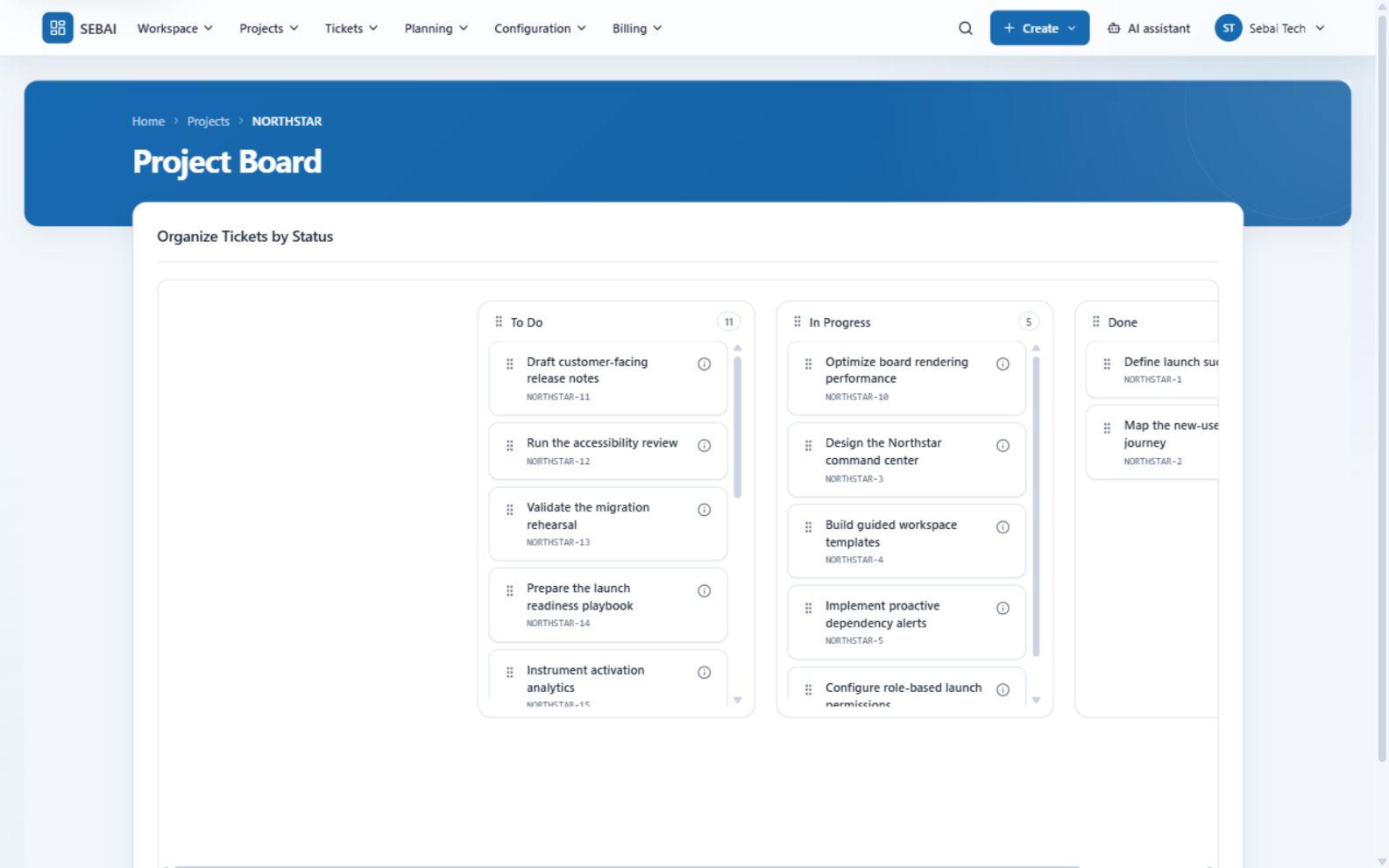Viewport: 1389px width, 868px height.
Task: Click drag handle of Optimize board rendering performance
Action: [x=809, y=363]
